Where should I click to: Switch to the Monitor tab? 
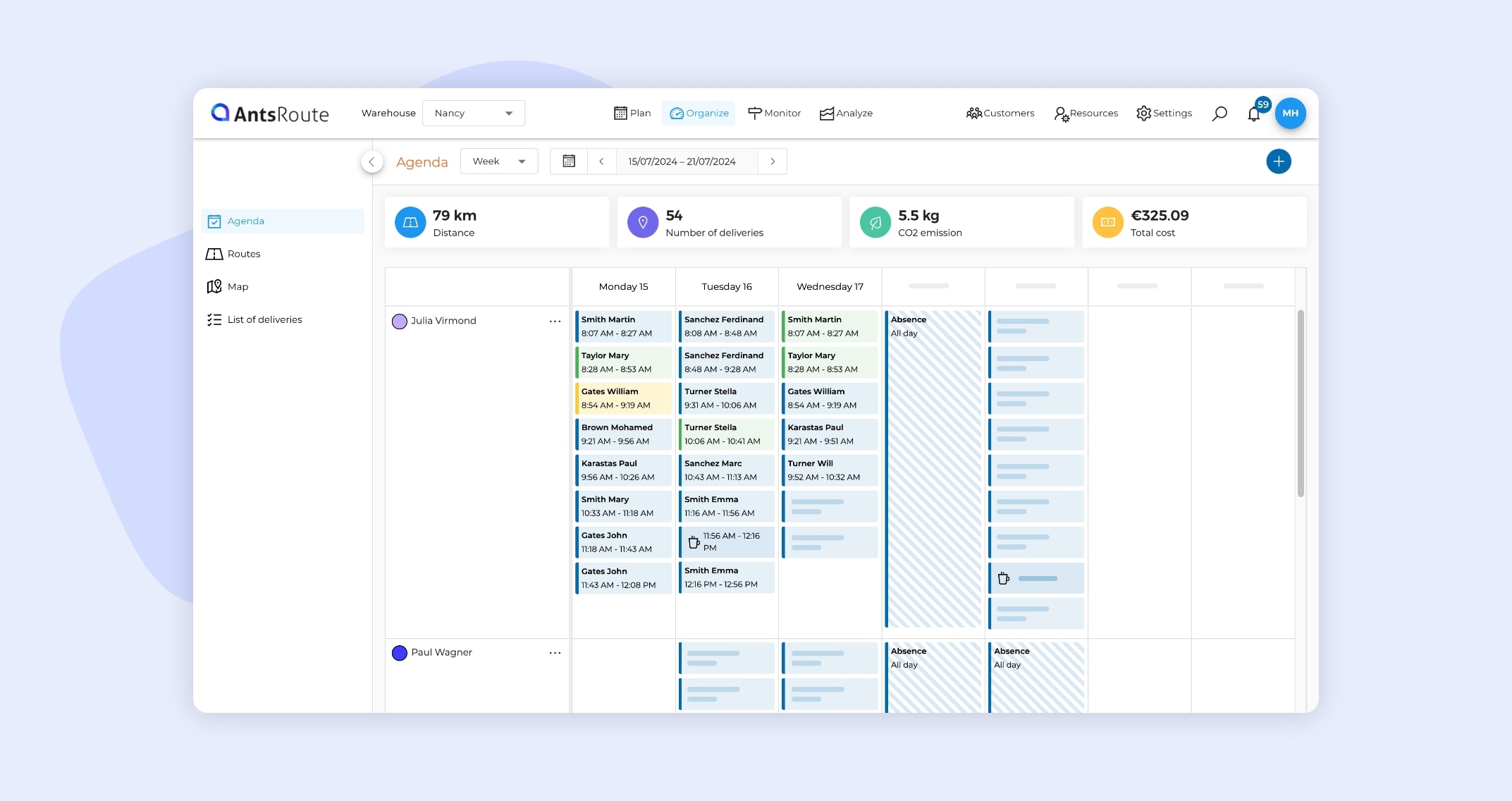tap(774, 113)
